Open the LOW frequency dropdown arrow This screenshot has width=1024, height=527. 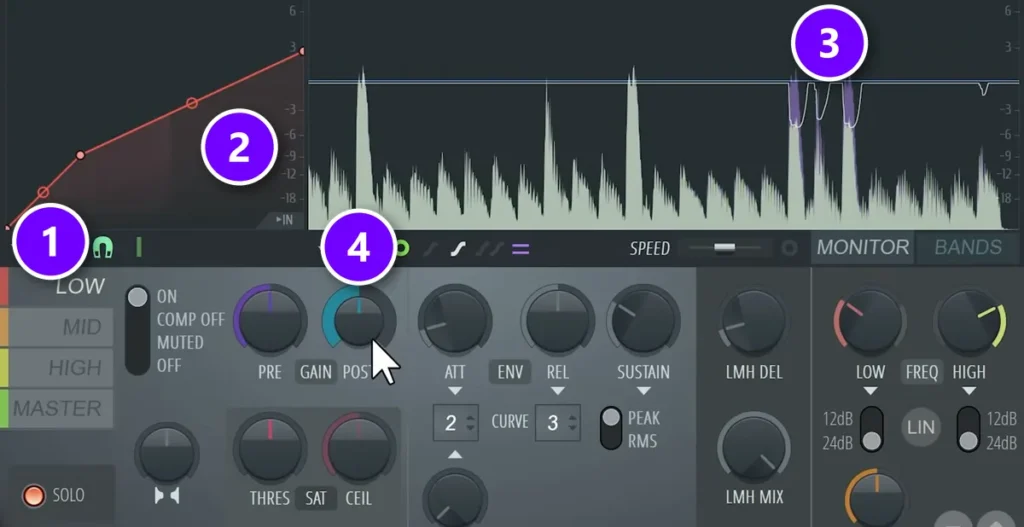(871, 391)
